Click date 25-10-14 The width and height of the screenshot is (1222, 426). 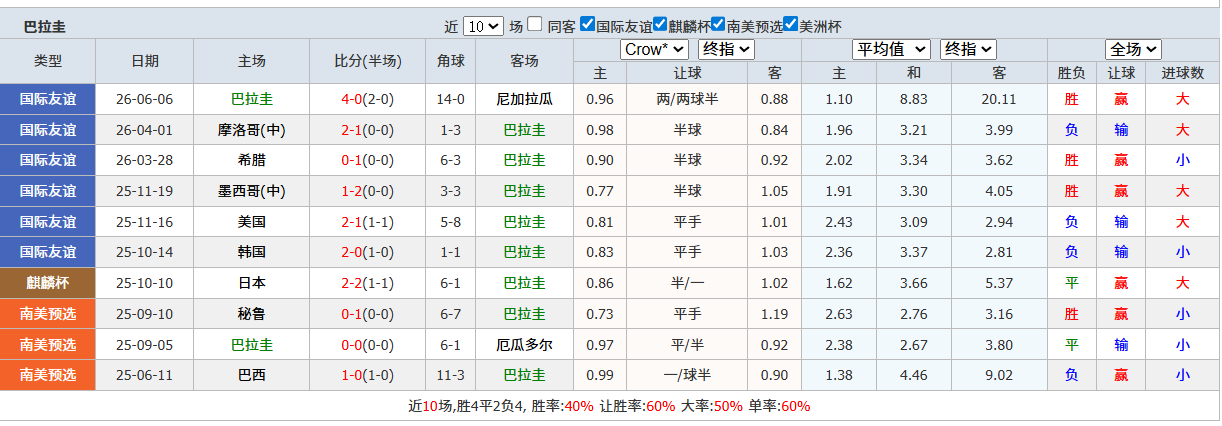coord(145,252)
